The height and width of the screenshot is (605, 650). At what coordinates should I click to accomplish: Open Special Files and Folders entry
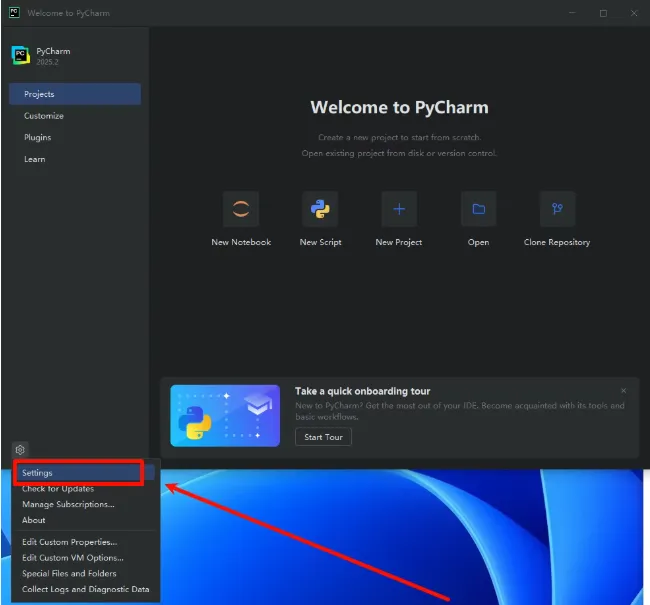[x=85, y=573]
